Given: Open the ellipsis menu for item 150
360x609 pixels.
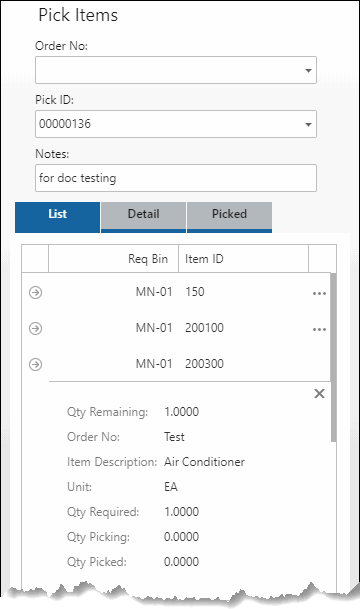Looking at the screenshot, I should click(x=319, y=294).
